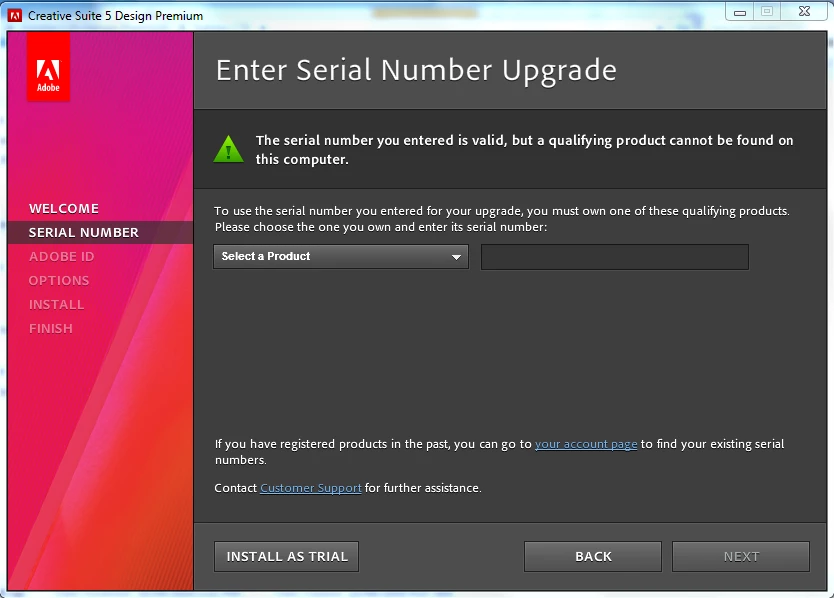This screenshot has height=598, width=834.
Task: Close the Creative Suite 5 installer window
Action: (x=805, y=12)
